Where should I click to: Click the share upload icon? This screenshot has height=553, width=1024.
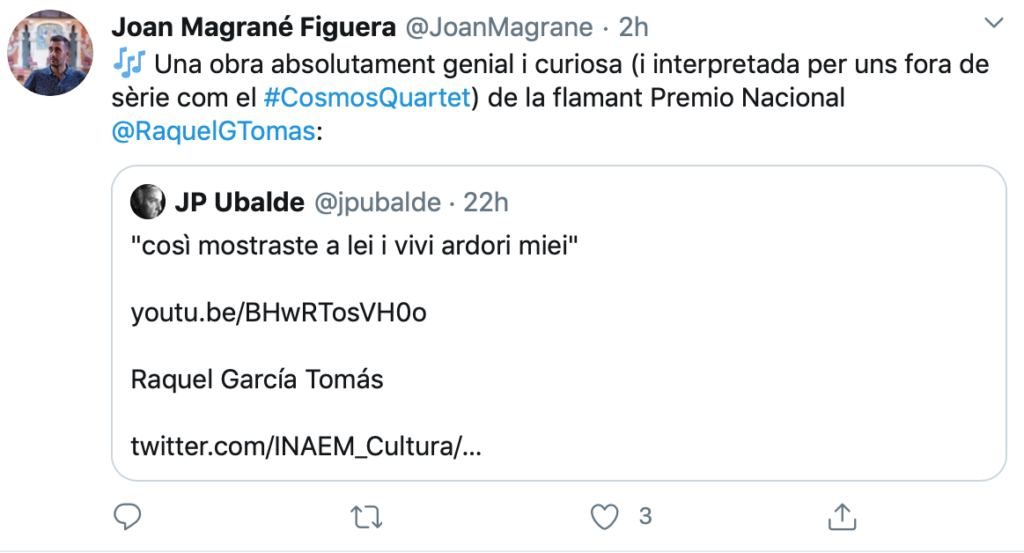pyautogui.click(x=840, y=516)
